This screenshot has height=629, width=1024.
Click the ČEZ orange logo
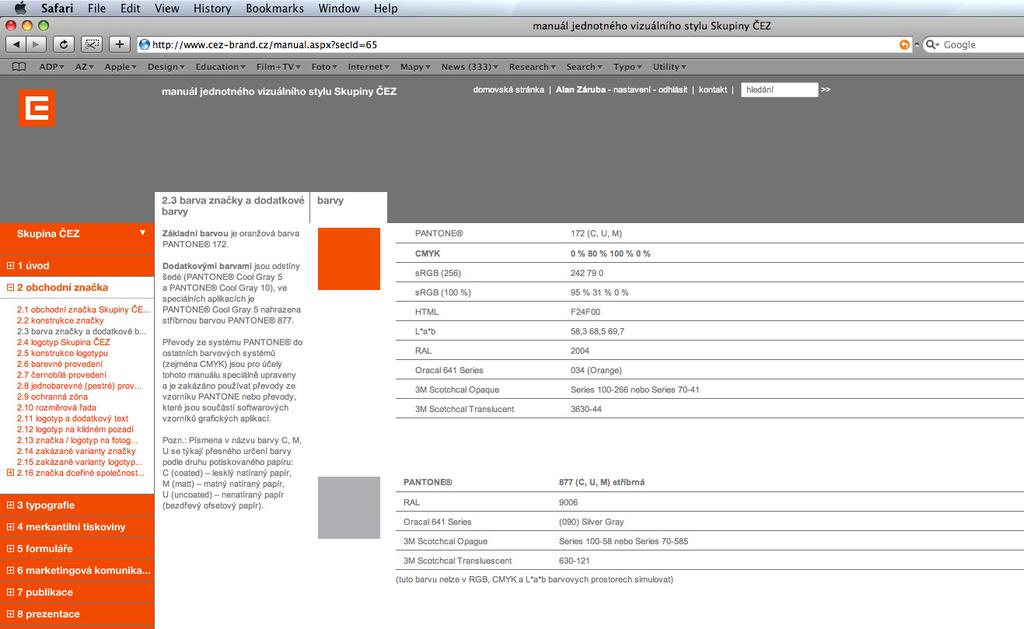click(x=37, y=108)
